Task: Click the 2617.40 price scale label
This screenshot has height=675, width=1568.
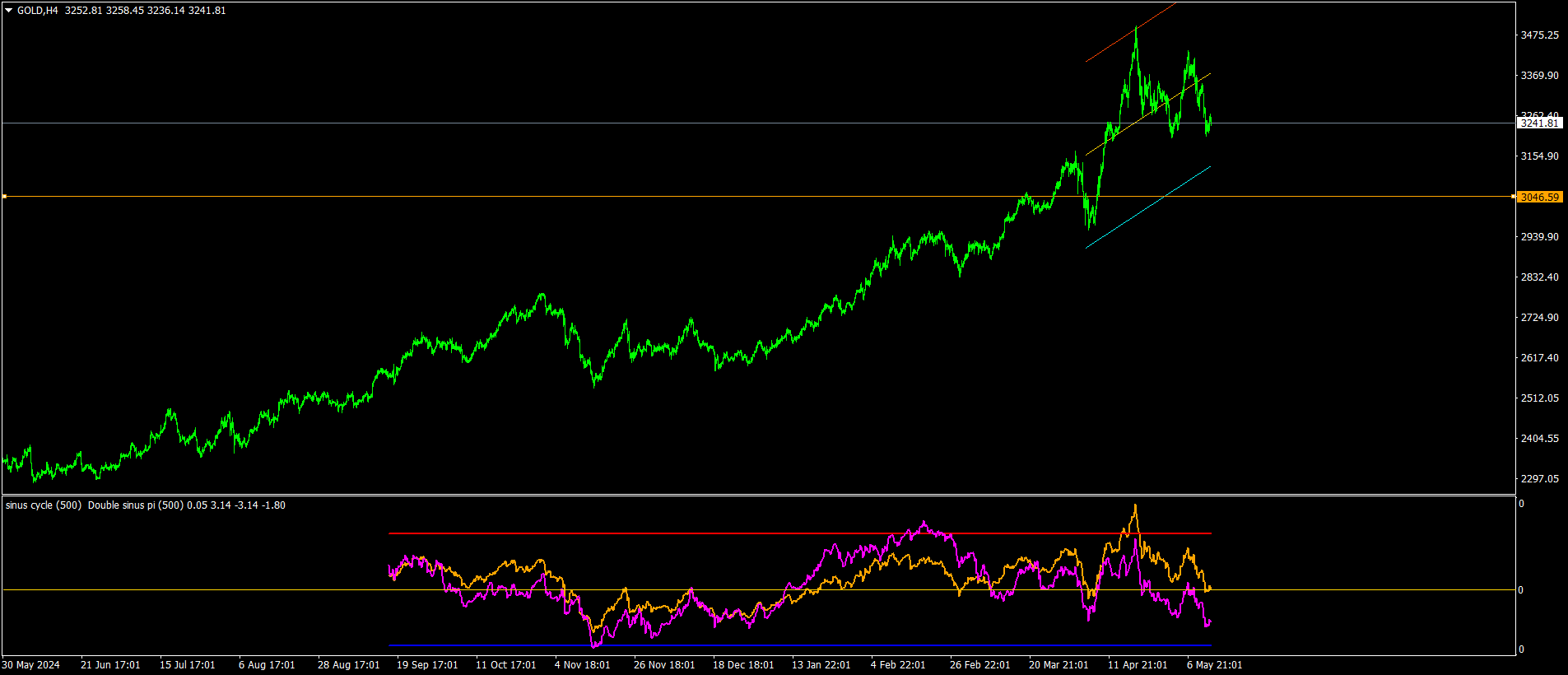Action: pos(1539,358)
